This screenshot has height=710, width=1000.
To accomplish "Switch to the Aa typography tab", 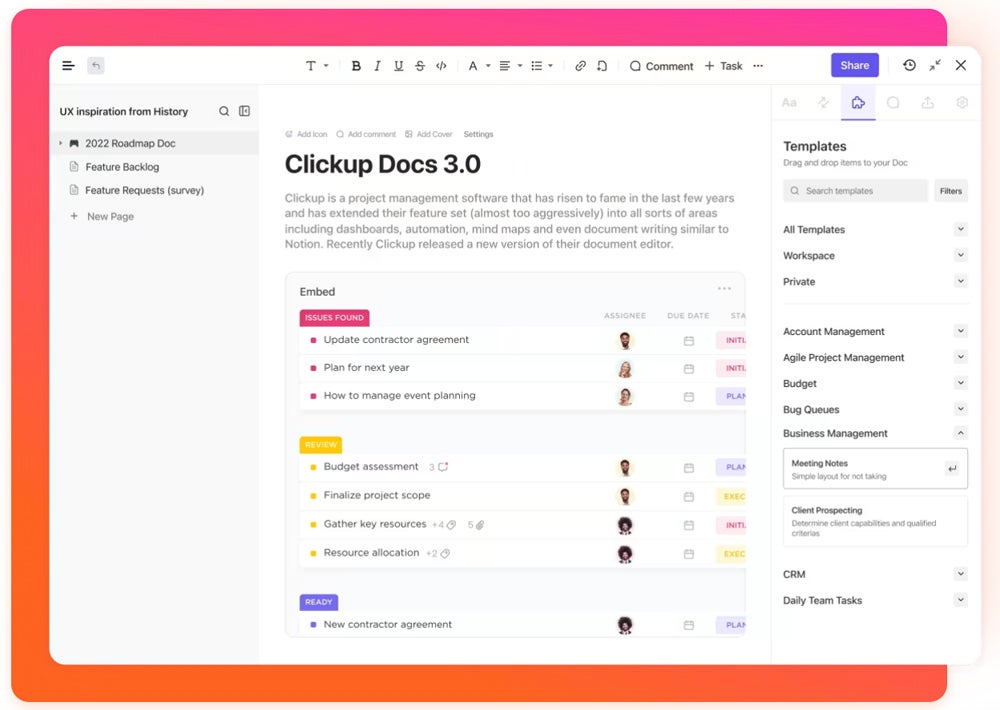I will point(789,103).
